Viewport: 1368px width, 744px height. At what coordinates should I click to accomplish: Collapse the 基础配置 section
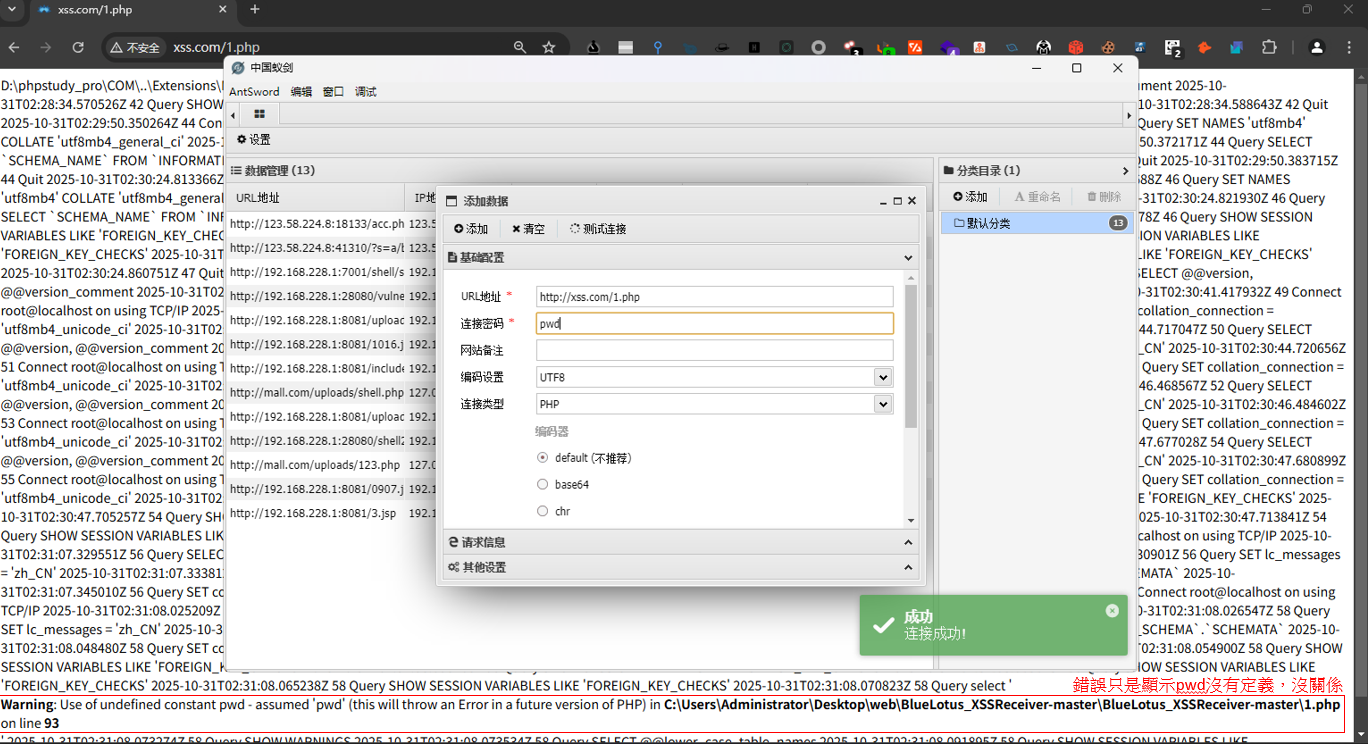click(x=907, y=257)
